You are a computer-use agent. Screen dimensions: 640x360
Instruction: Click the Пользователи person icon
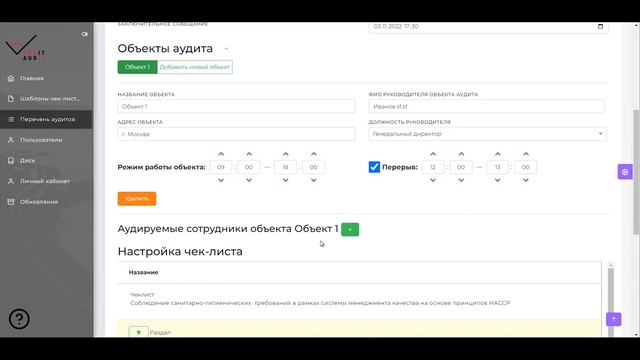point(11,140)
